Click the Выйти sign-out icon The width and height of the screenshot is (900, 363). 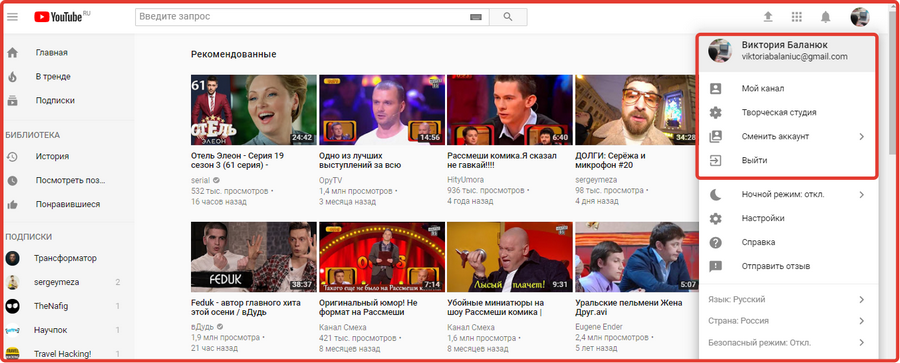click(x=715, y=160)
